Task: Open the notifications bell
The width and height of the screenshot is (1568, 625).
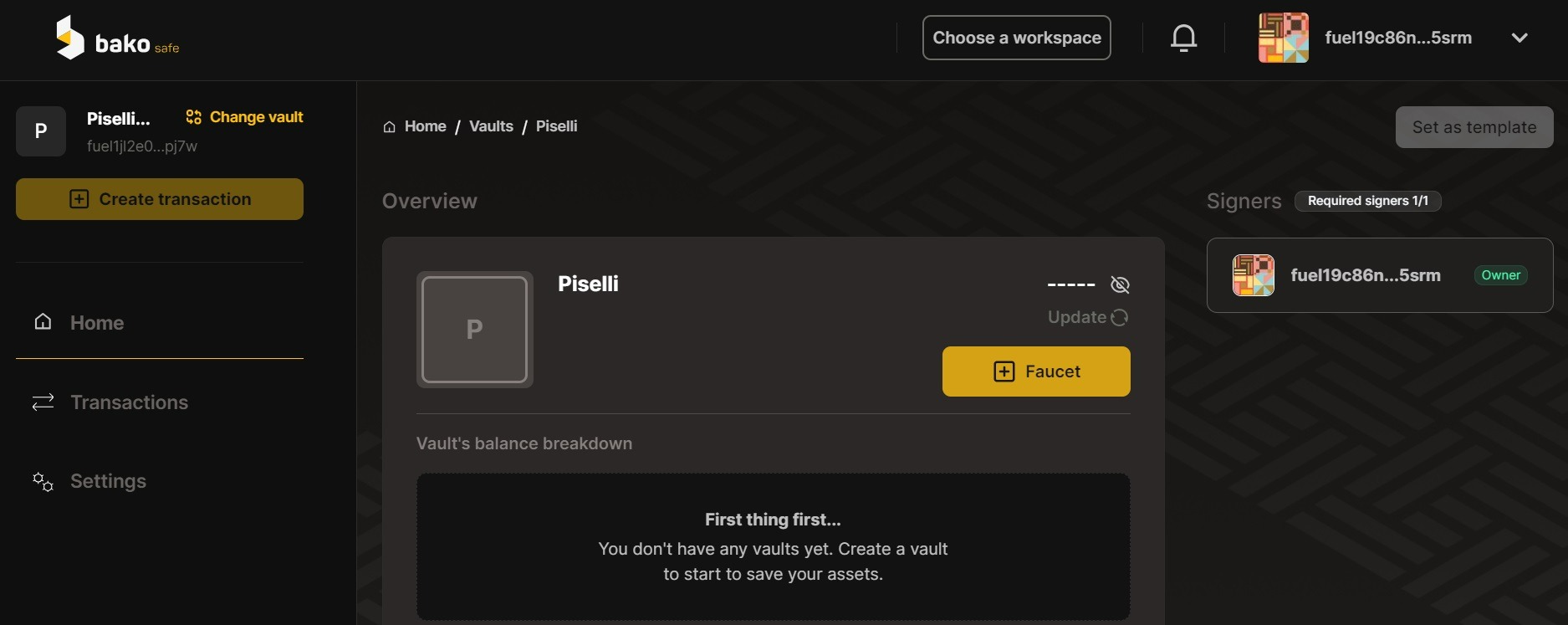Action: (1183, 38)
